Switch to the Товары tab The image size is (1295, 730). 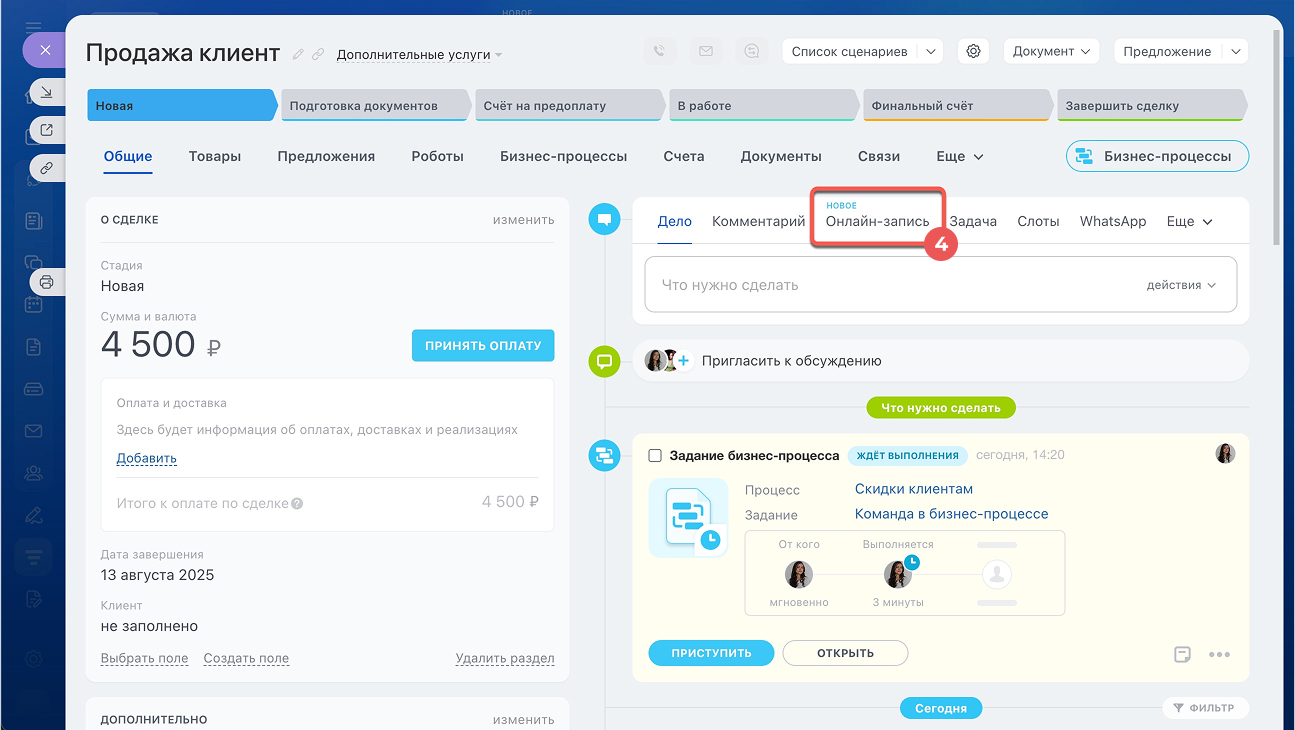(214, 156)
